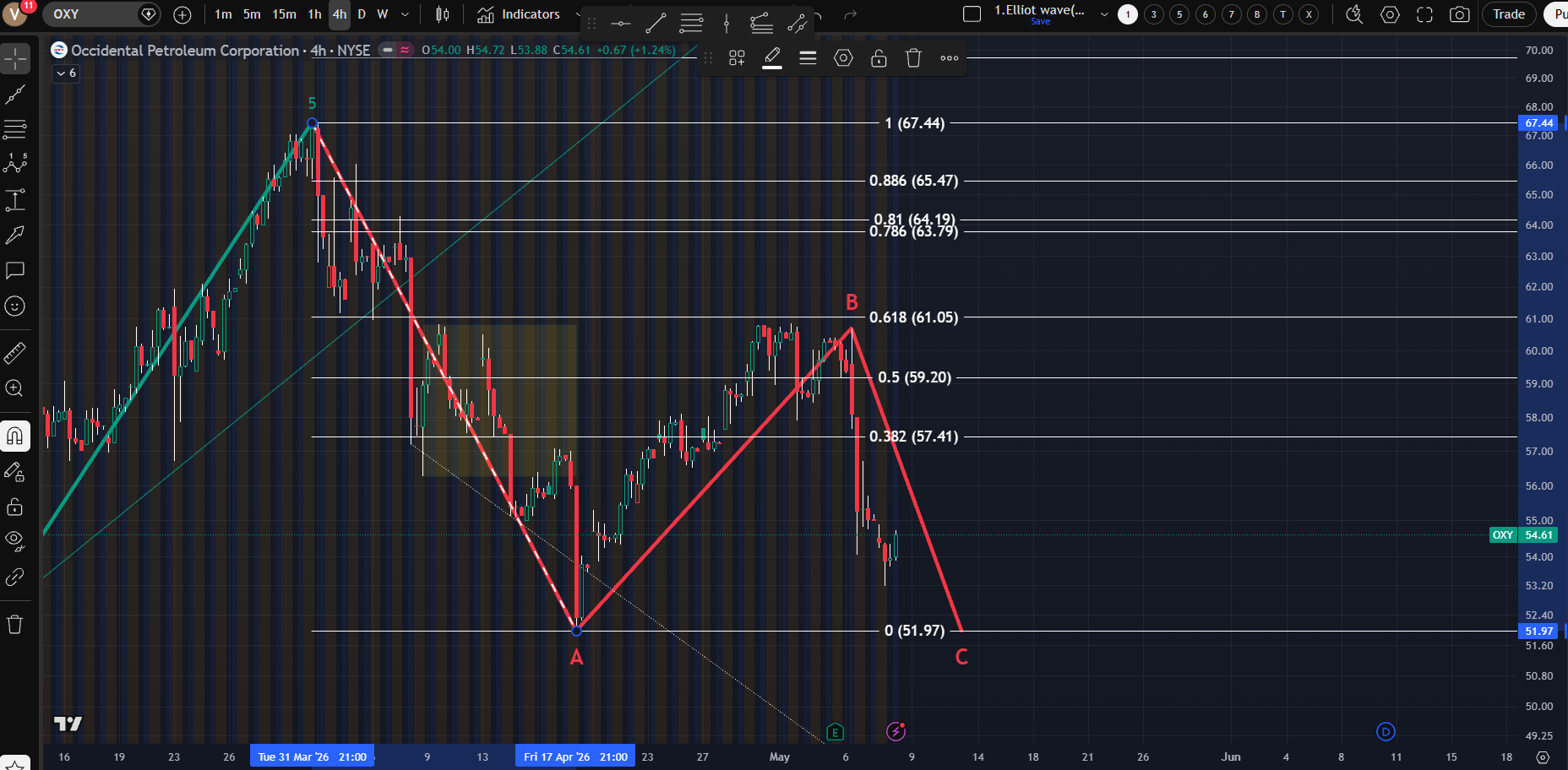The width and height of the screenshot is (1568, 770).
Task: Select the D daily timeframe
Action: pos(362,14)
